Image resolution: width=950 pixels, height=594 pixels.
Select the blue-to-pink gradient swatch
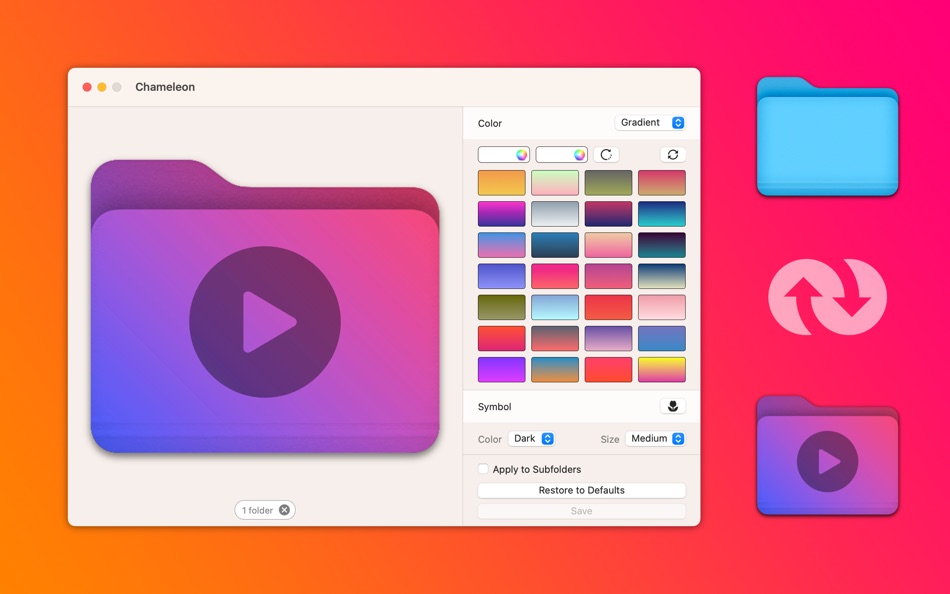tap(502, 245)
